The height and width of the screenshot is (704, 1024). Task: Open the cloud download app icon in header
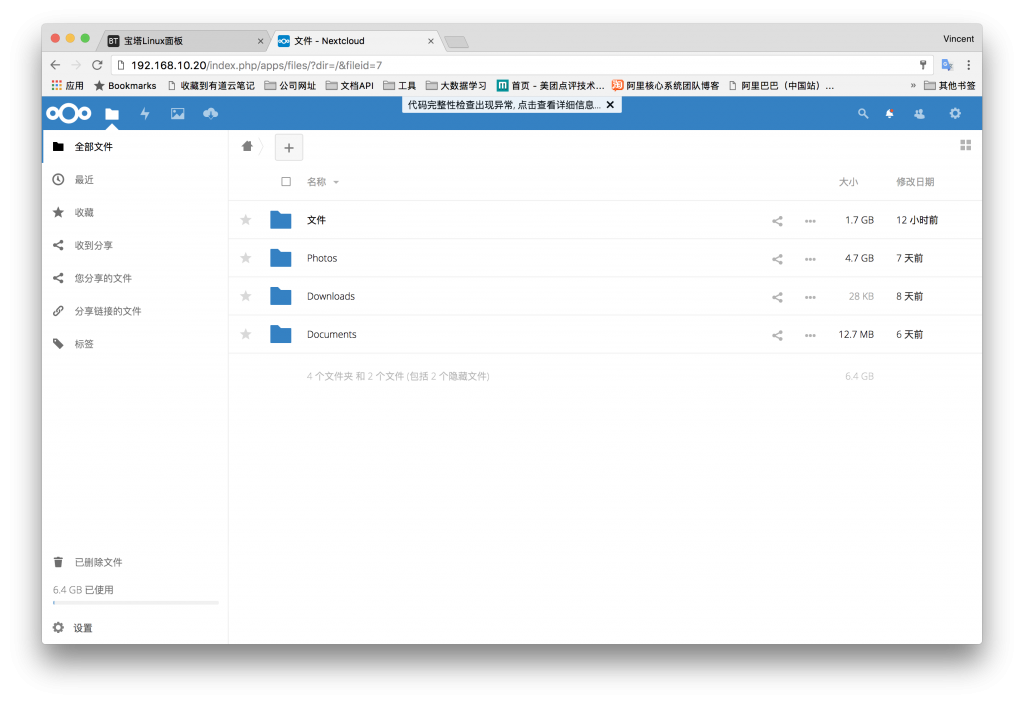pyautogui.click(x=210, y=114)
